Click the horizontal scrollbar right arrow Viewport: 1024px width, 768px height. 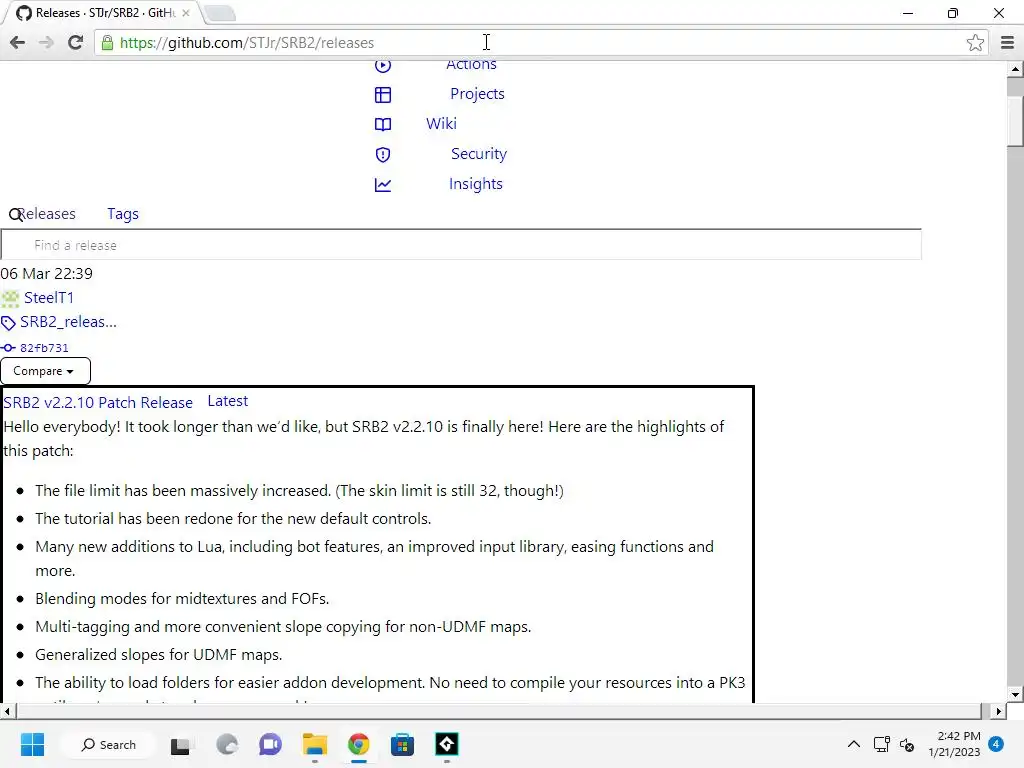pyautogui.click(x=999, y=711)
